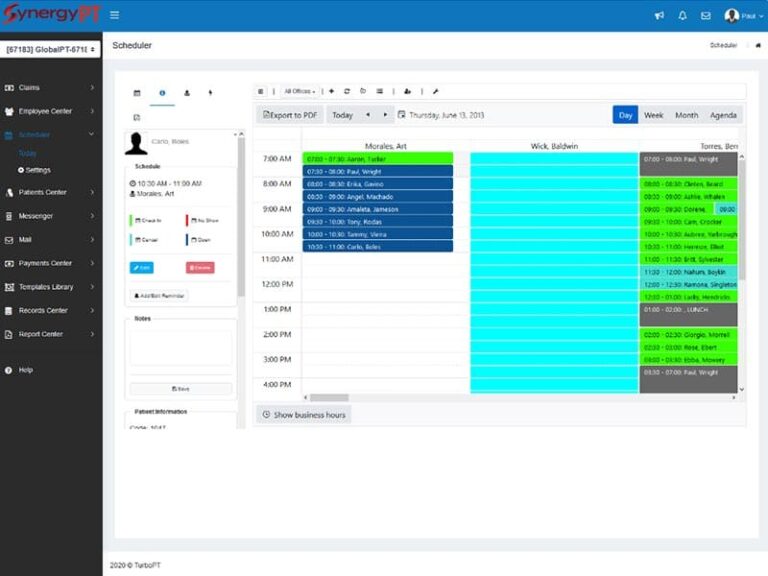Open the megaphone announcements icon

[659, 16]
